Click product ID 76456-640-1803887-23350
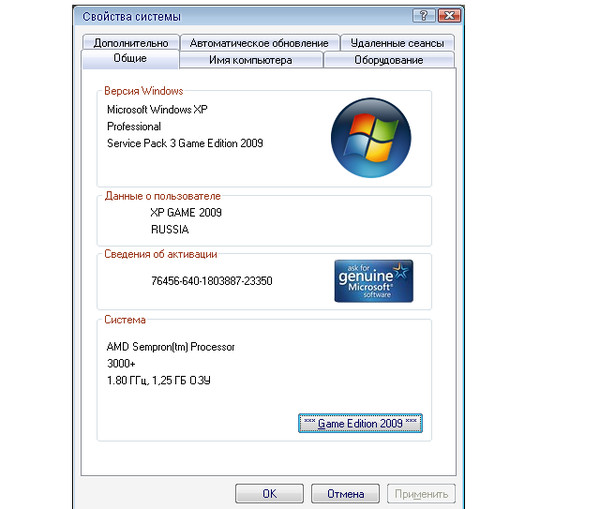The height and width of the screenshot is (509, 600). point(212,281)
